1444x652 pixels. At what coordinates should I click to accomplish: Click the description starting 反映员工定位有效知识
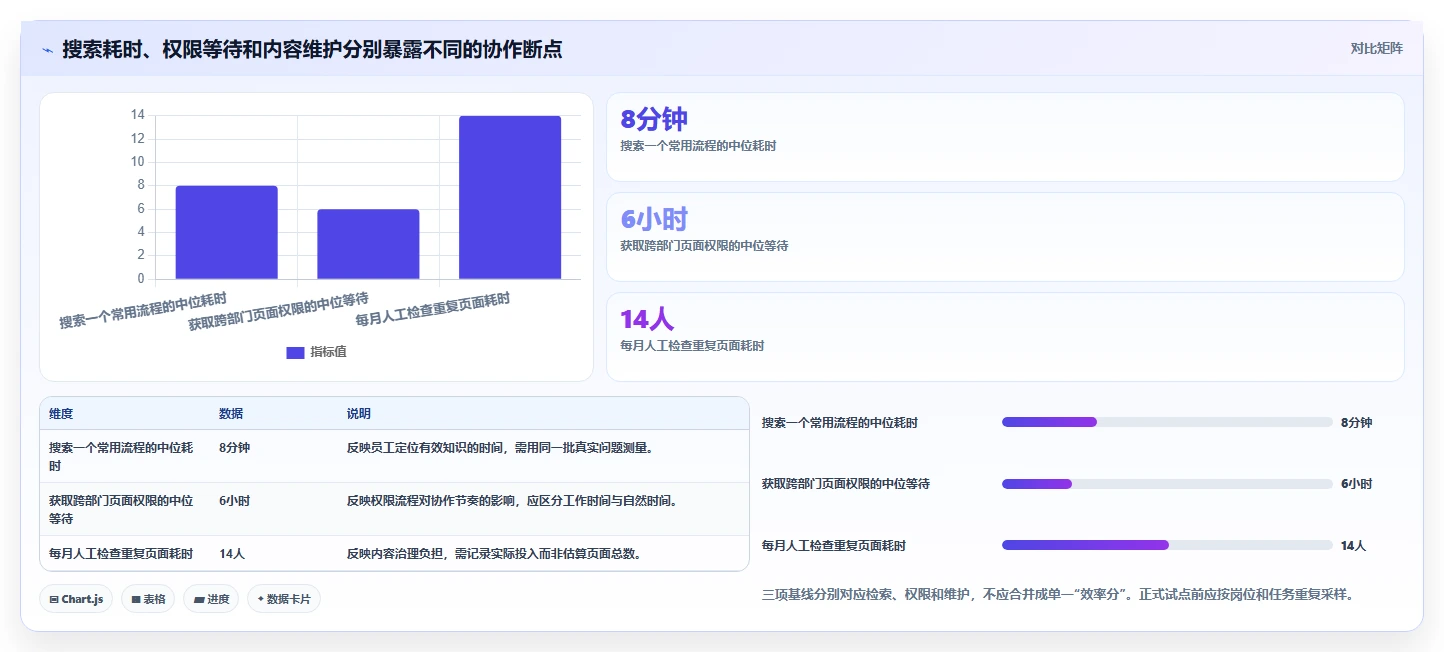coord(500,448)
